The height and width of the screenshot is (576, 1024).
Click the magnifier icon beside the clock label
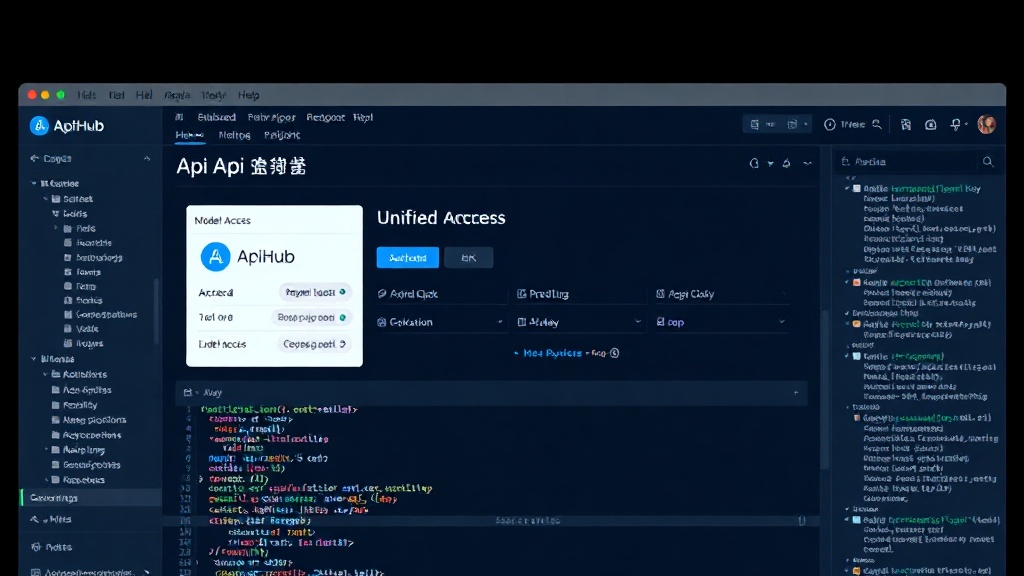877,124
